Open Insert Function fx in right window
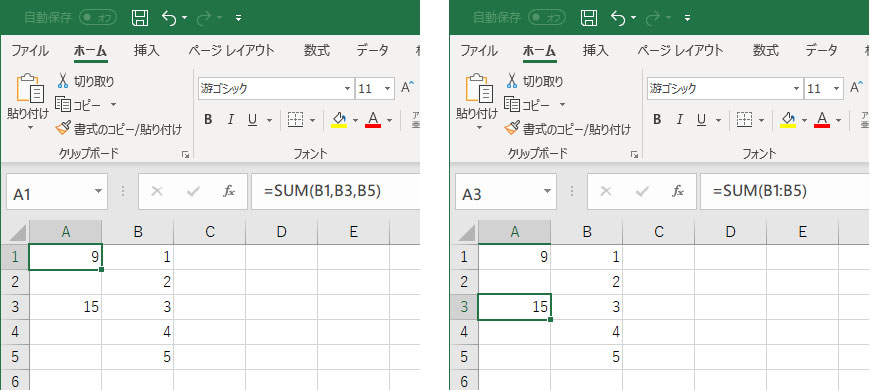Screen dimensions: 870x390 pyautogui.click(x=678, y=191)
